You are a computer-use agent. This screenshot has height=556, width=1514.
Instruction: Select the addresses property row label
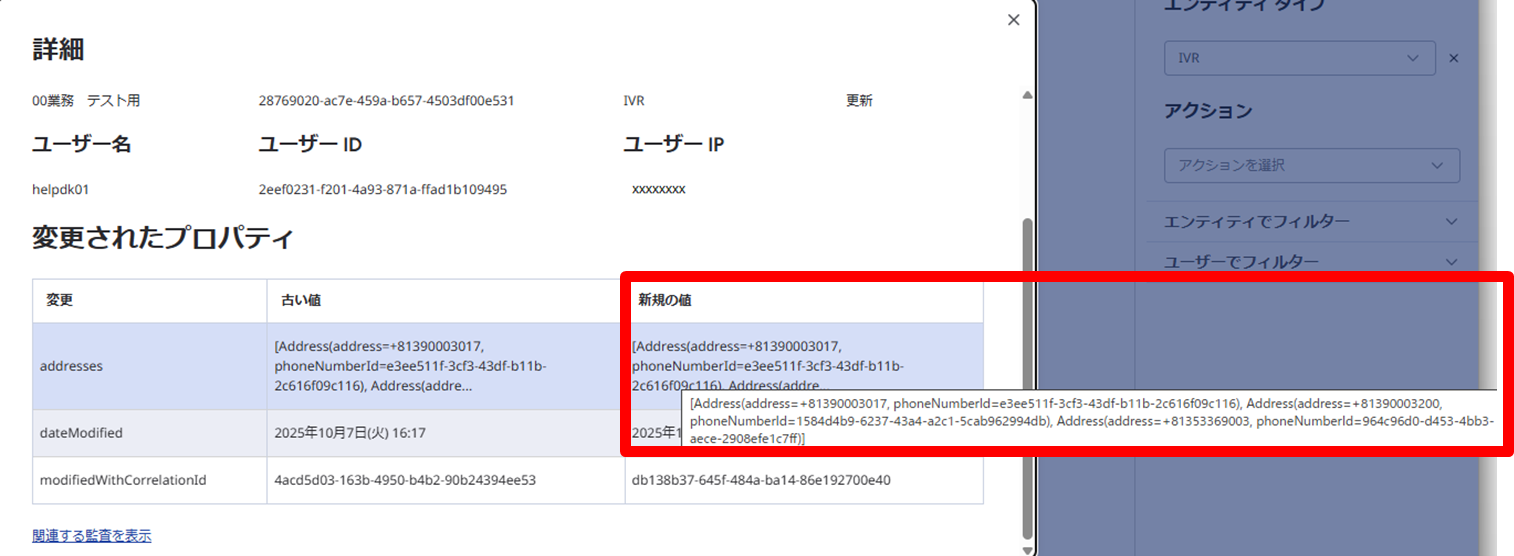71,367
